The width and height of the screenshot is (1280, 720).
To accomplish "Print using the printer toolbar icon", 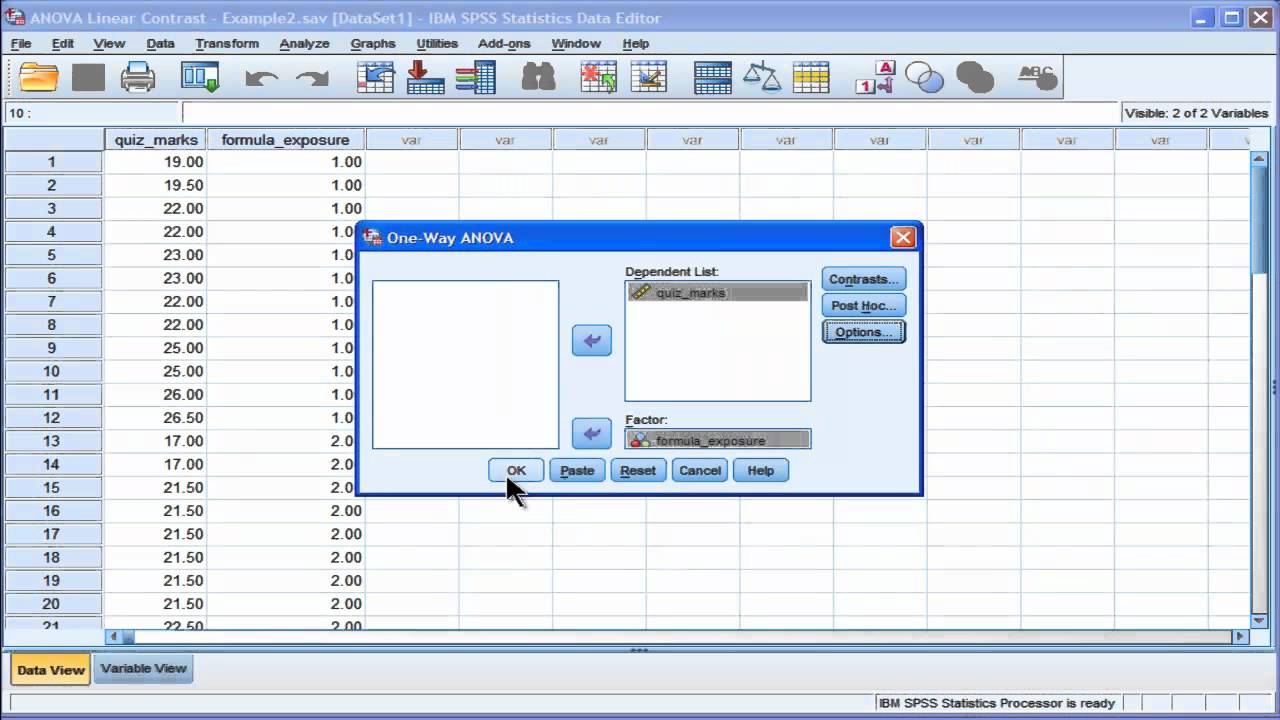I will [x=138, y=77].
